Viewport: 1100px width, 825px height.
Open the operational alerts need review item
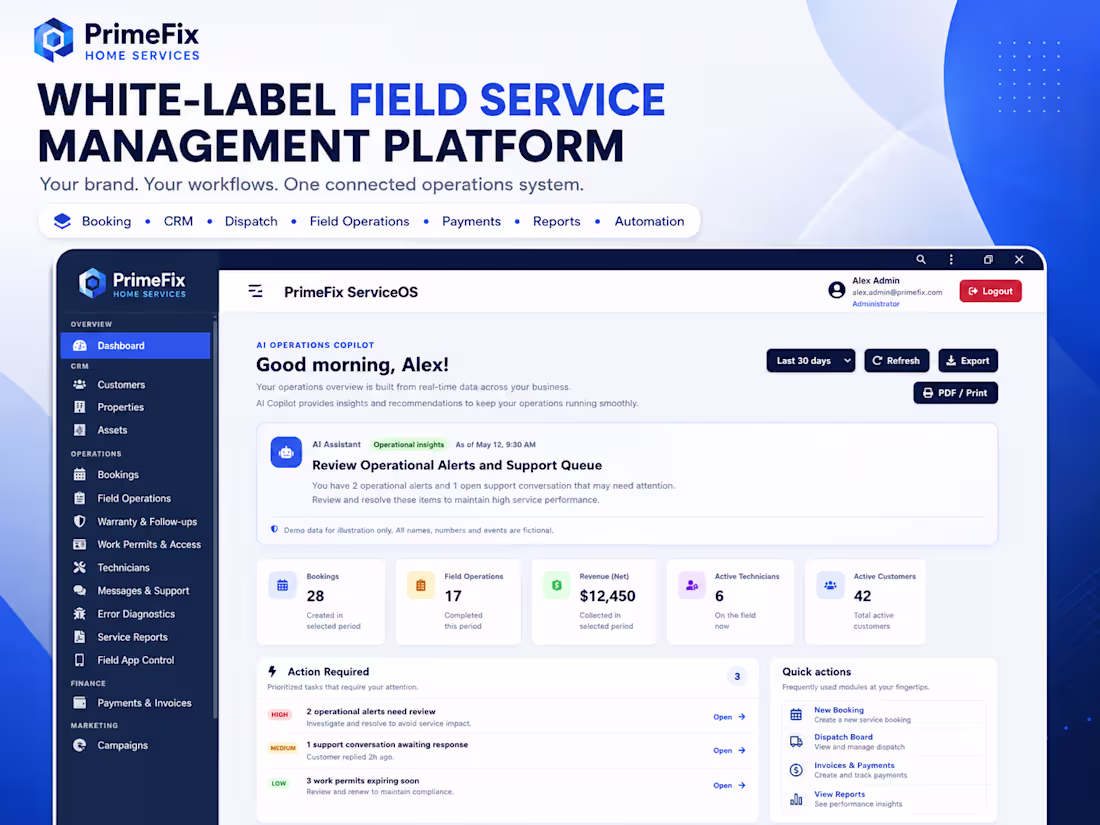[x=507, y=717]
